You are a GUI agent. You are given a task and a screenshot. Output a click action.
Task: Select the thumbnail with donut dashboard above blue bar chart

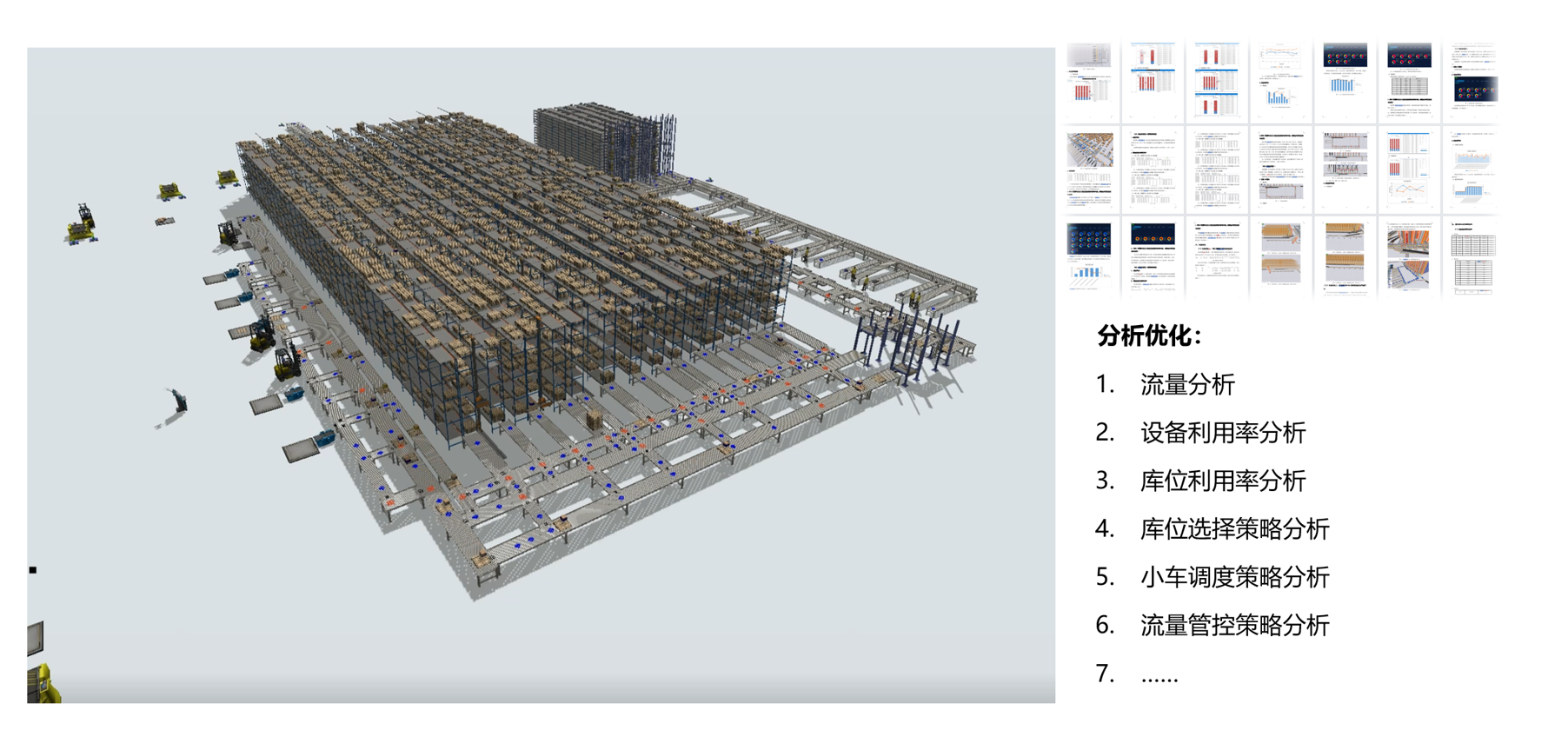click(x=1345, y=81)
